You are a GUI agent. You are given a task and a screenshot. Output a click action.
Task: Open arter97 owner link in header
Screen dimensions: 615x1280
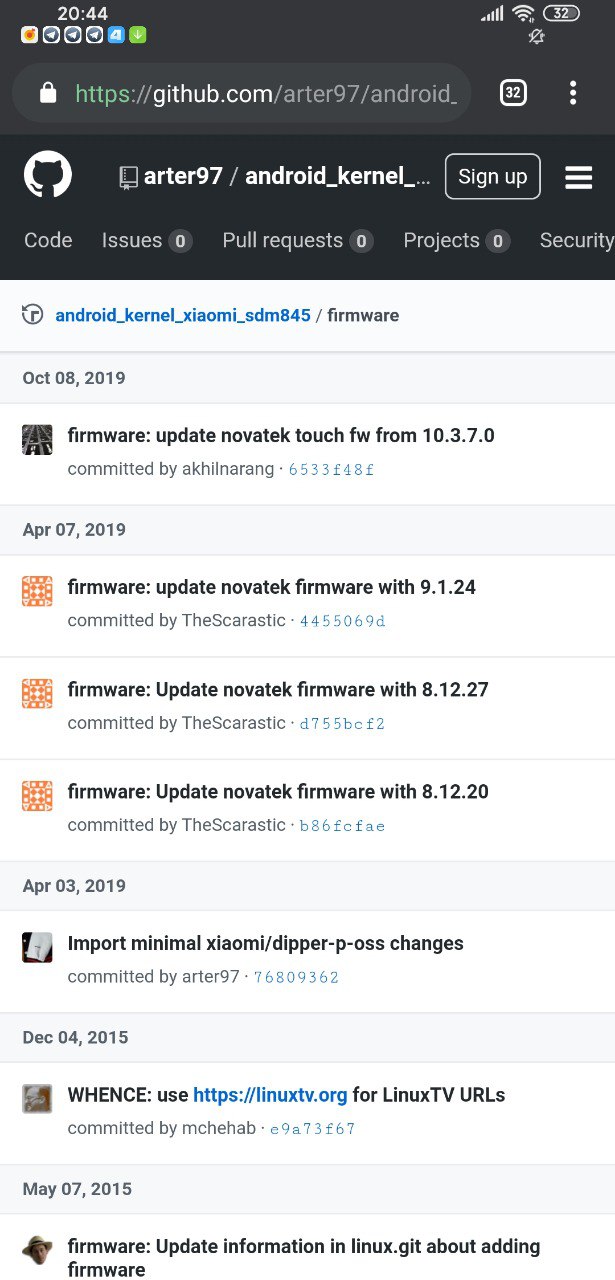(x=183, y=177)
